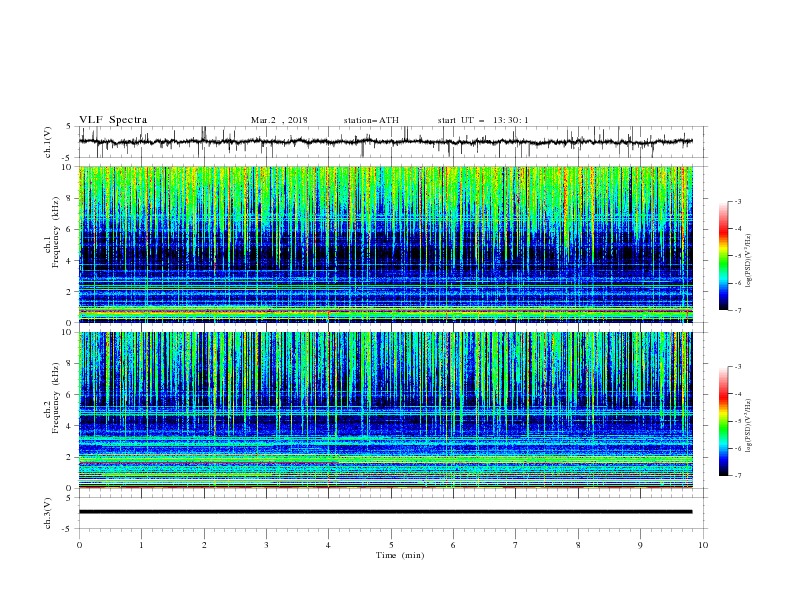Image resolution: width=792 pixels, height=612 pixels.
Task: Click the time axis tick label '3'
Action: (x=266, y=545)
